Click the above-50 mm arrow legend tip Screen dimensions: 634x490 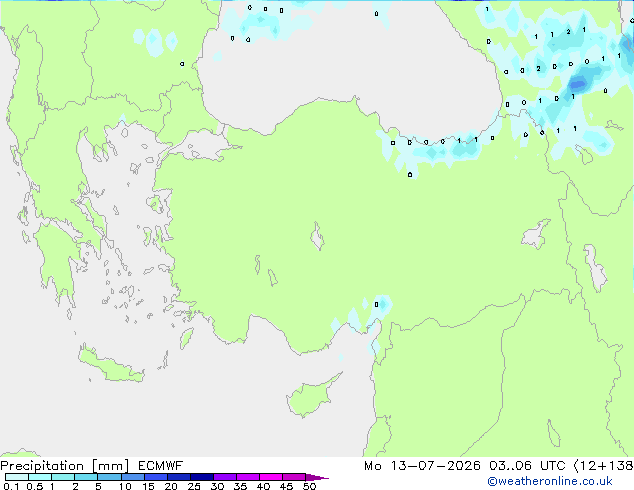click(317, 477)
